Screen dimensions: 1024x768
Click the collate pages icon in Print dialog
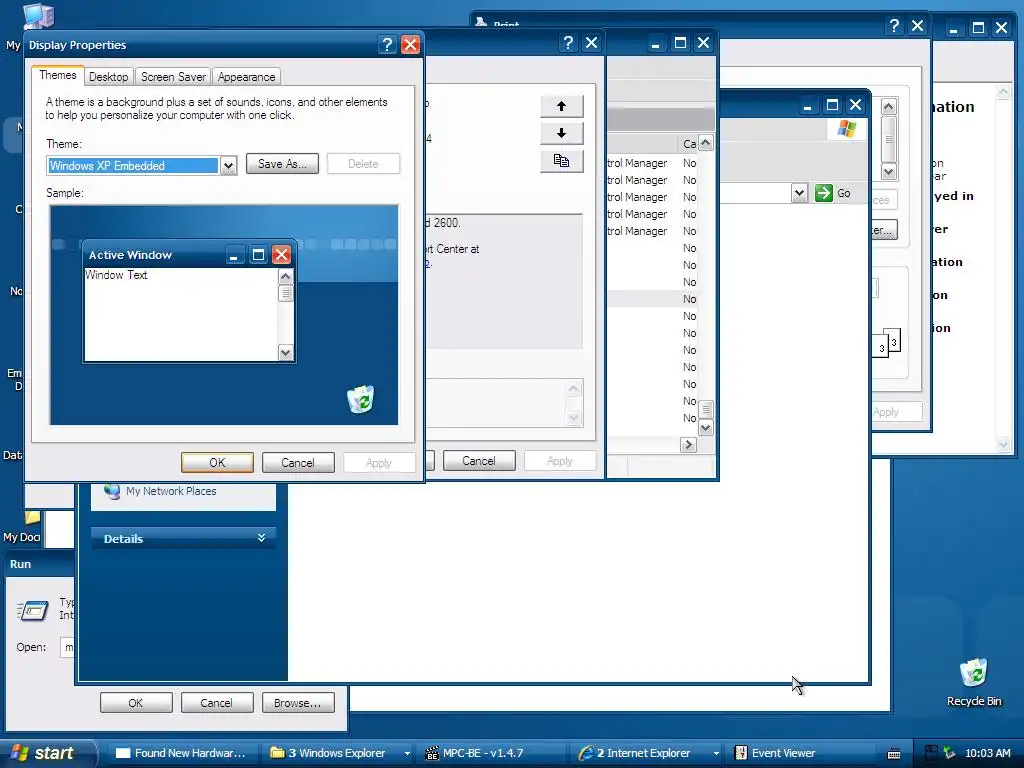pos(887,343)
